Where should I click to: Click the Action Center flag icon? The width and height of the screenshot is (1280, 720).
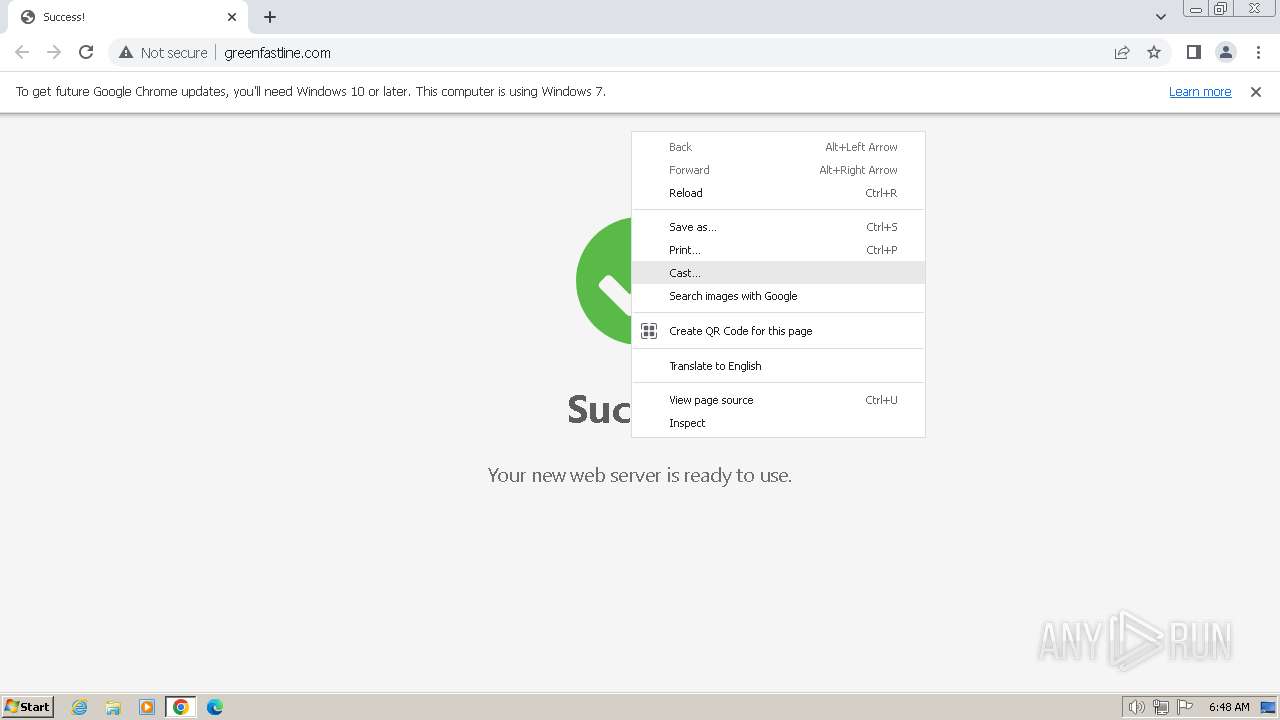[1185, 707]
